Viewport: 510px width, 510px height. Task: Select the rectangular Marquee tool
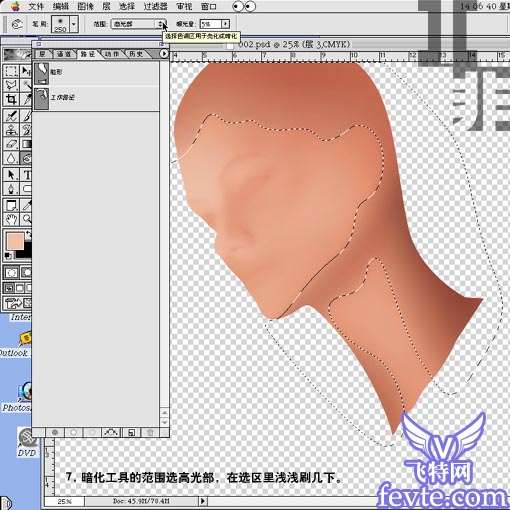click(x=11, y=71)
